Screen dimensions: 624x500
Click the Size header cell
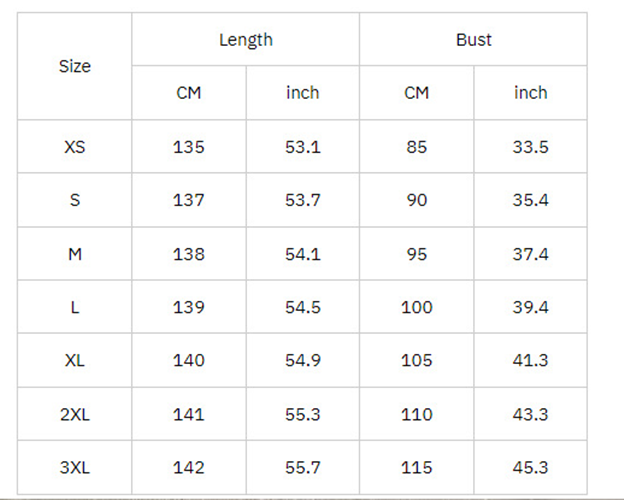[x=75, y=66]
